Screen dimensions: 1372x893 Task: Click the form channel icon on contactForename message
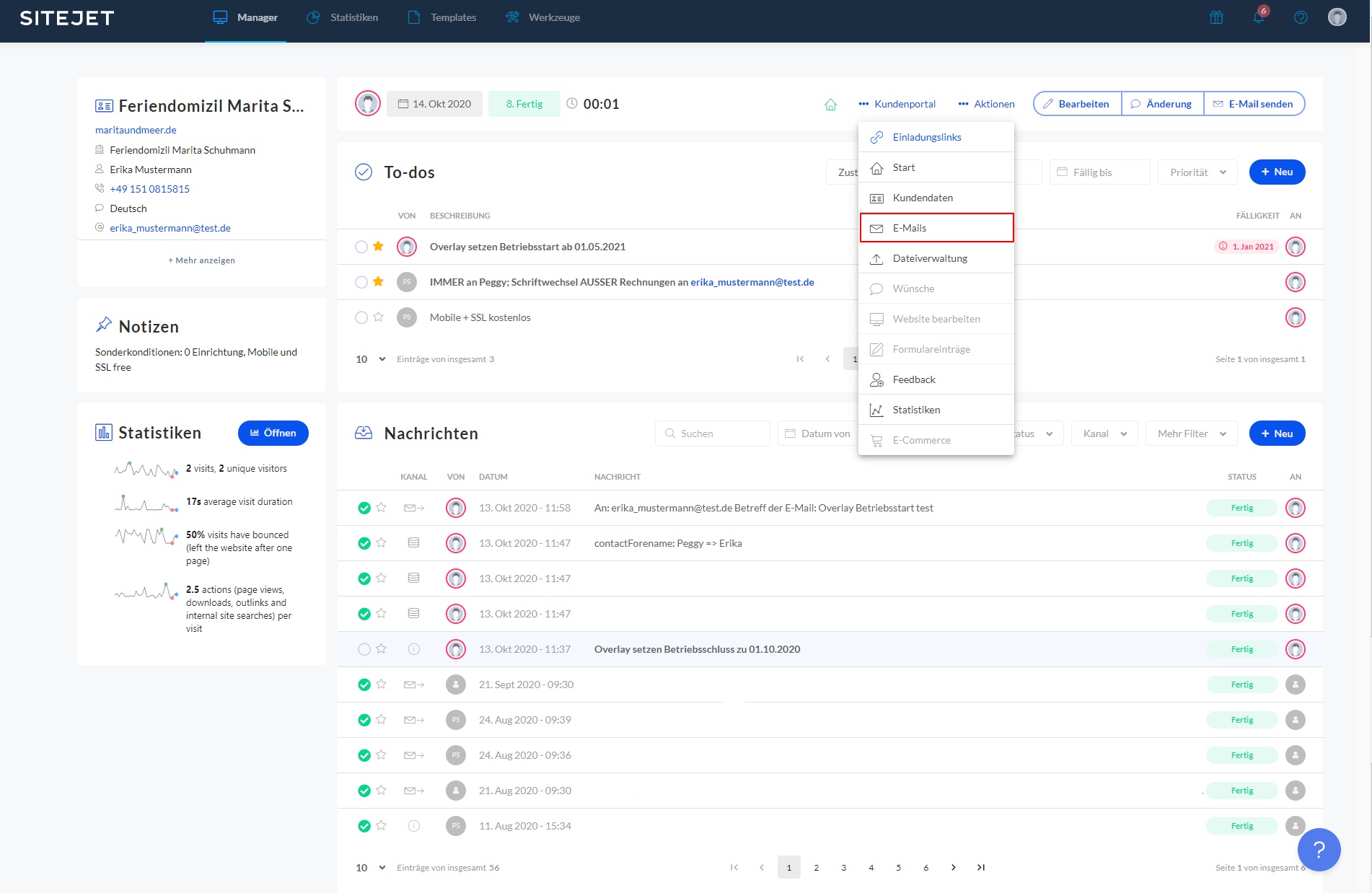click(x=413, y=543)
